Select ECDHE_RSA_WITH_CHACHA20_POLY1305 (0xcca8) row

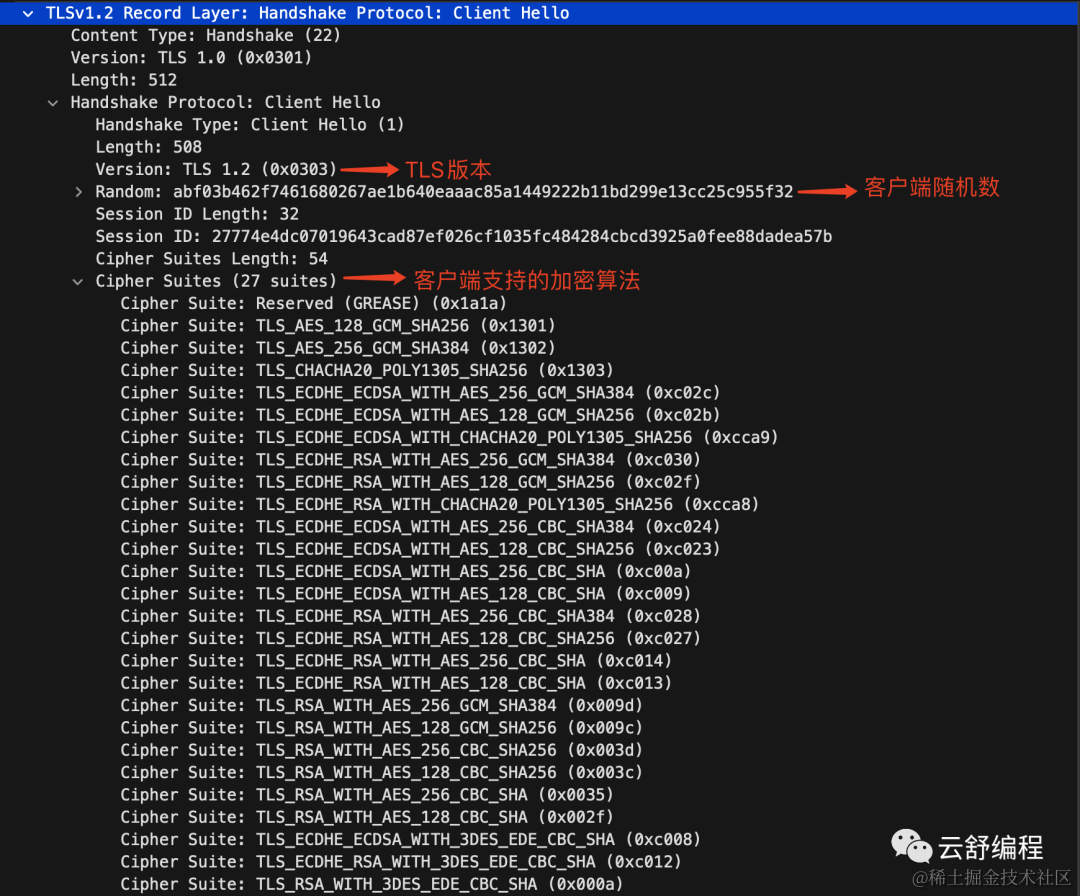(x=439, y=505)
